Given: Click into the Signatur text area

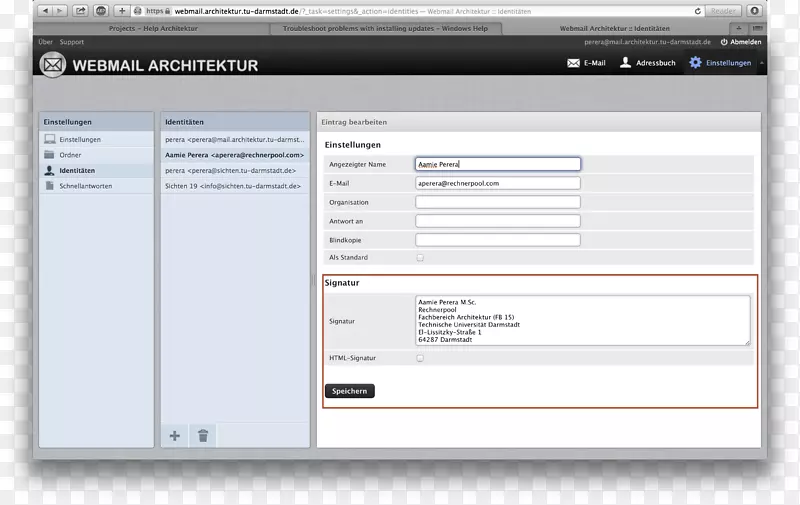Looking at the screenshot, I should 582,320.
